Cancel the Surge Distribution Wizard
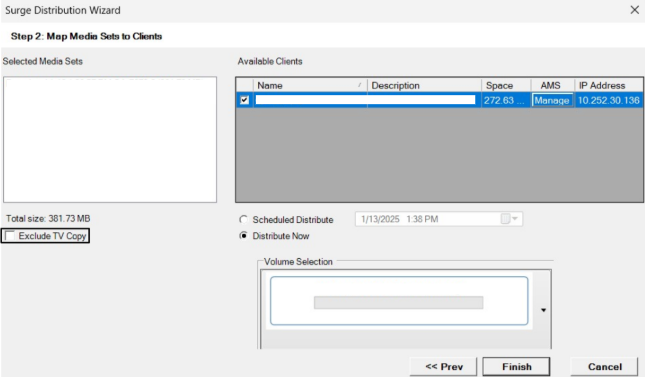646x377 pixels. (x=604, y=366)
